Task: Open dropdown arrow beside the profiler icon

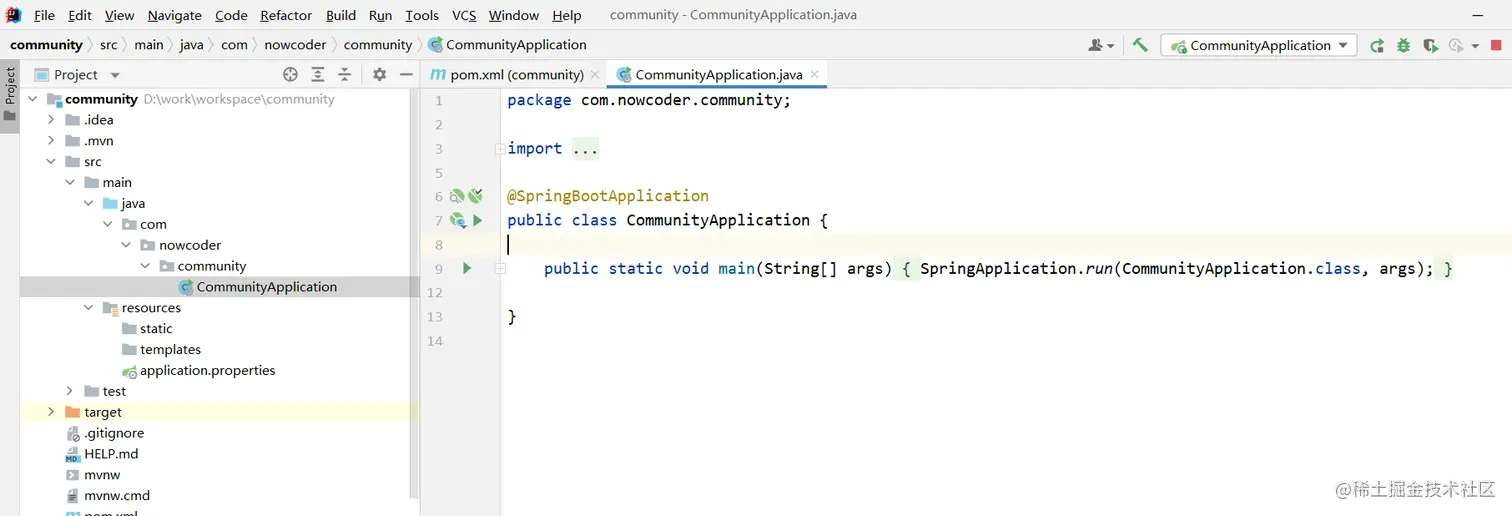Action: (1475, 46)
